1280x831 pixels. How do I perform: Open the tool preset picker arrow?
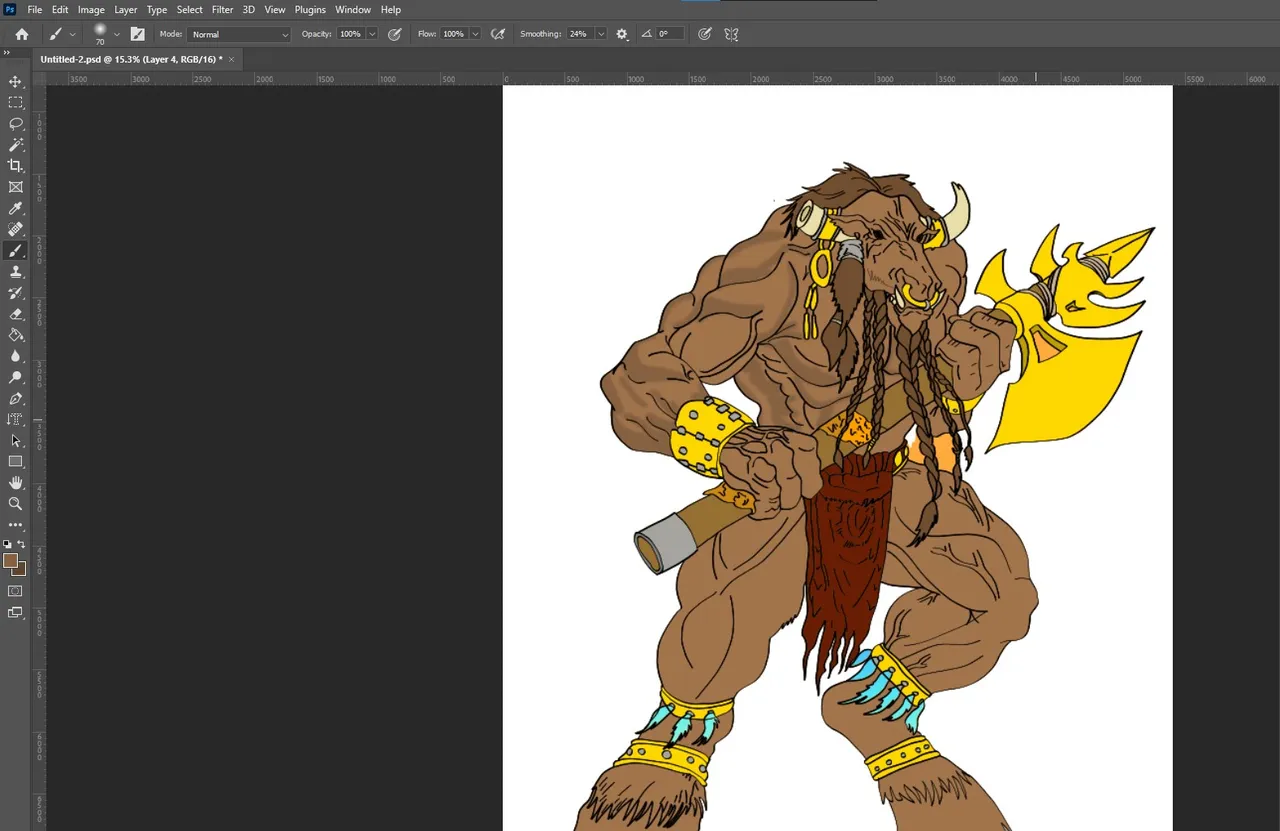point(72,34)
